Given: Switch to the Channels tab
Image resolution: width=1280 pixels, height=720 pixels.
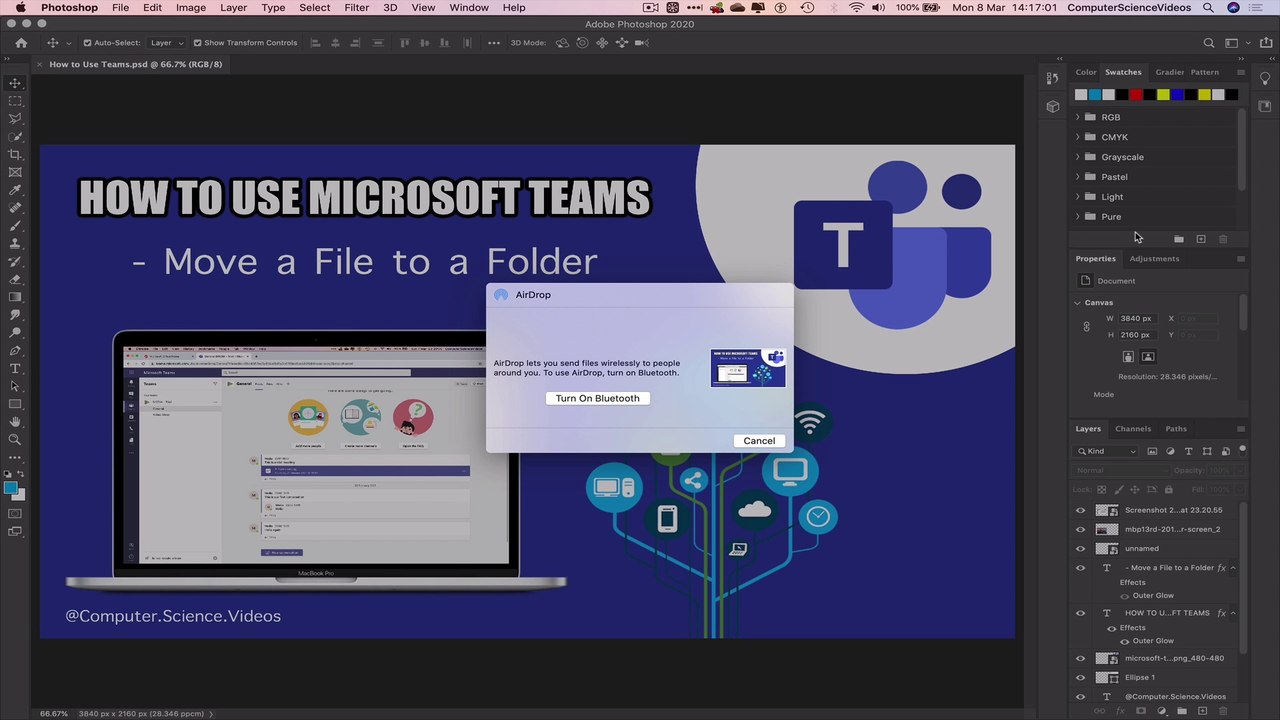Looking at the screenshot, I should coord(1133,429).
